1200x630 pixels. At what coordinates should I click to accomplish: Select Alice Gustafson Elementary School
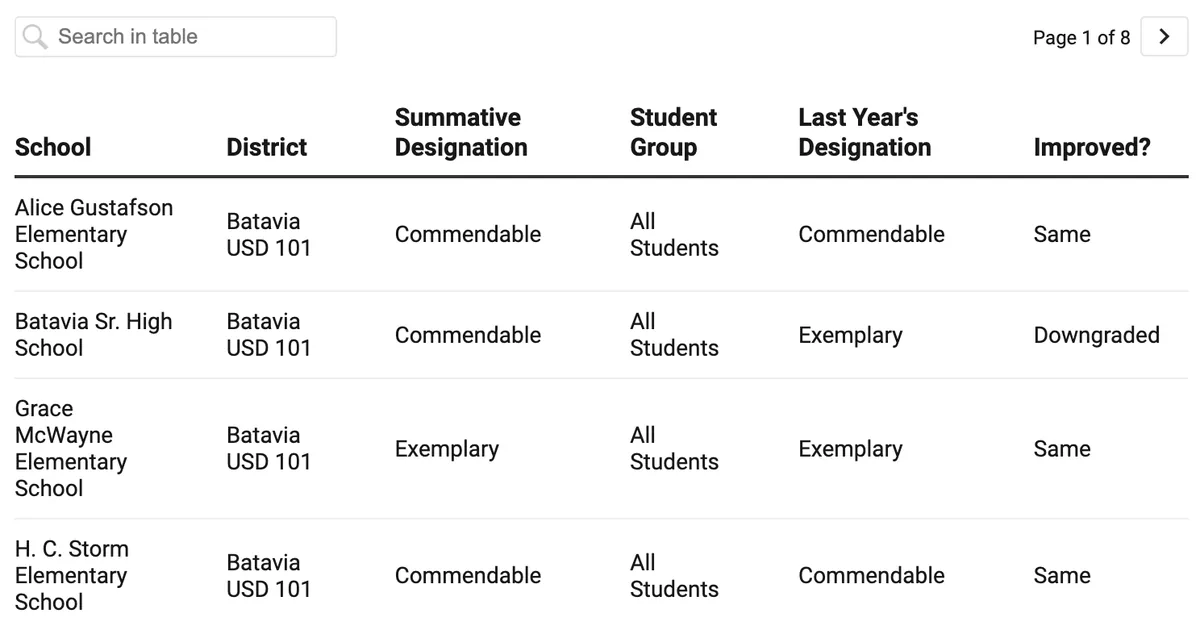(93, 234)
